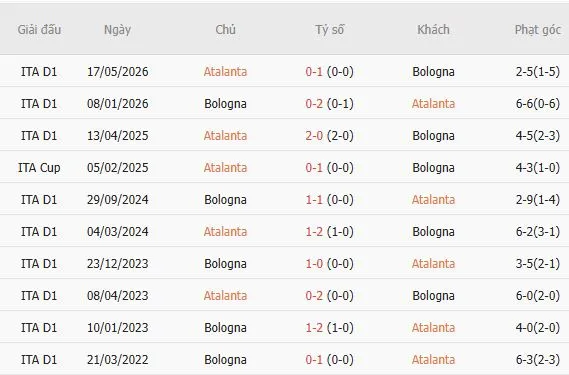569x375 pixels.
Task: Click the 0-2 score on 08/01/2026
Action: (314, 103)
